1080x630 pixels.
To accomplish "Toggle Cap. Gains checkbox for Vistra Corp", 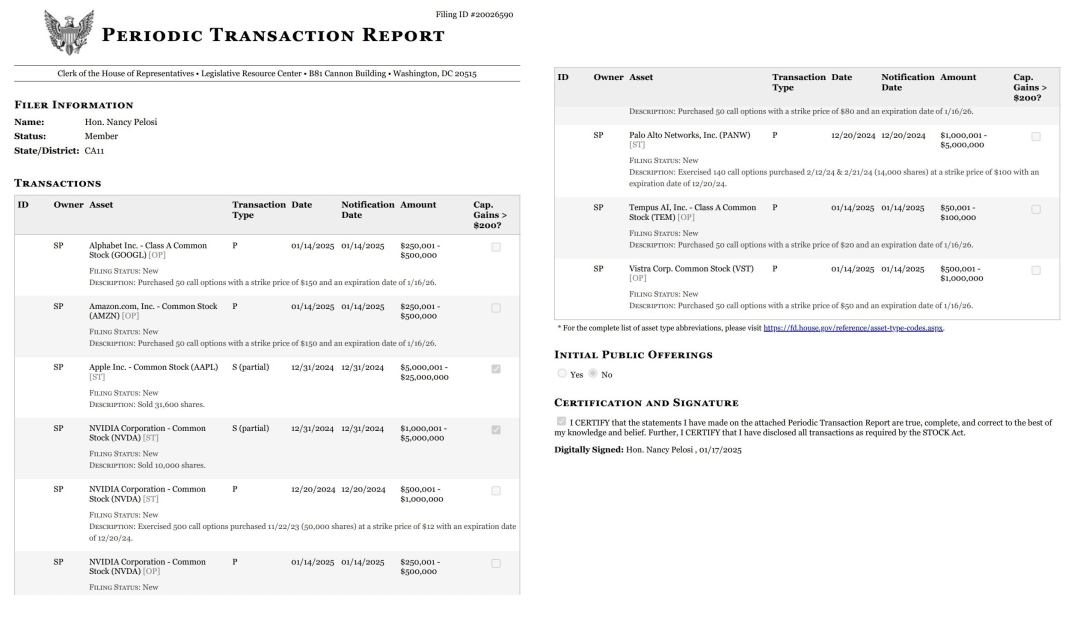I will pos(1036,271).
